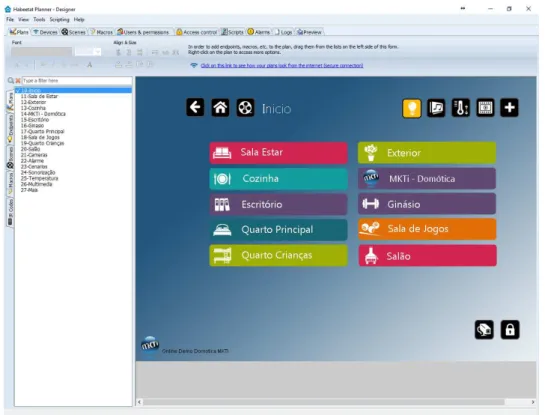Switch to the Devices tab
Screen dimensions: 545x415
45,32
